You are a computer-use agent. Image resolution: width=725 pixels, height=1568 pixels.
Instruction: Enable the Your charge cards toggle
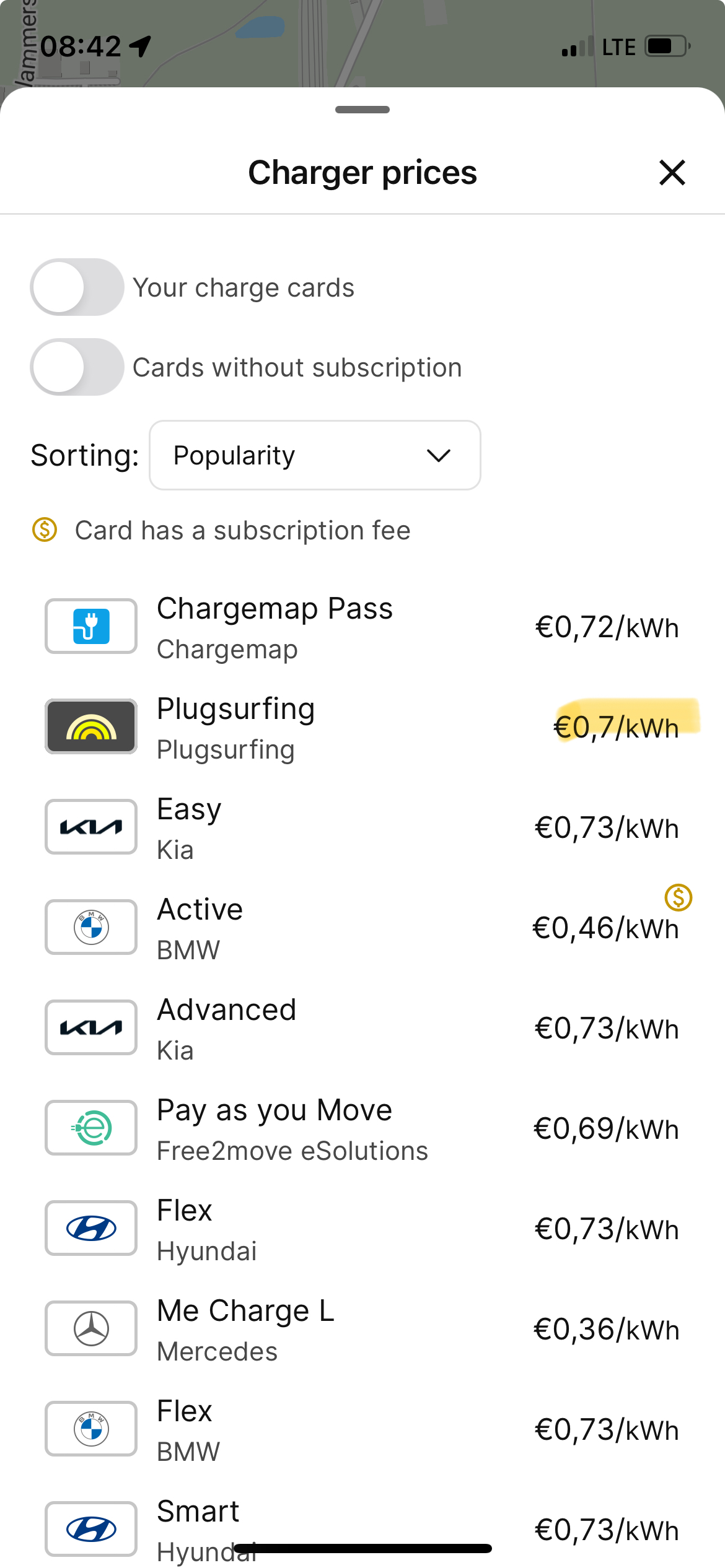coord(77,287)
